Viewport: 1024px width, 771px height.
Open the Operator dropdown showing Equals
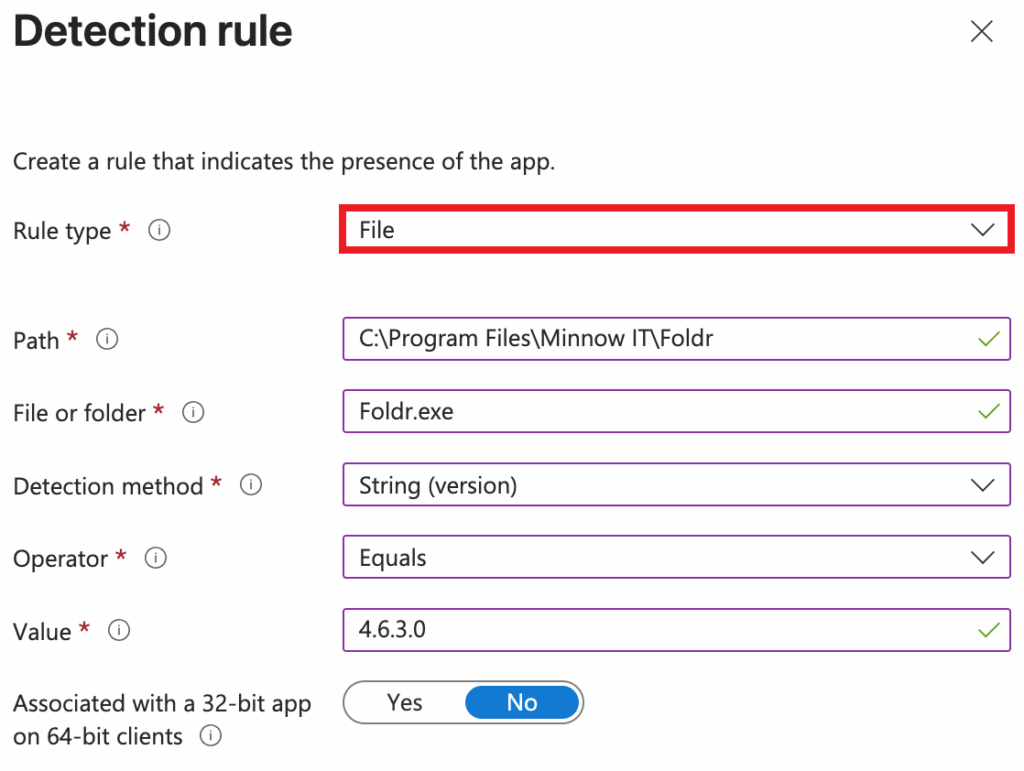[x=676, y=558]
